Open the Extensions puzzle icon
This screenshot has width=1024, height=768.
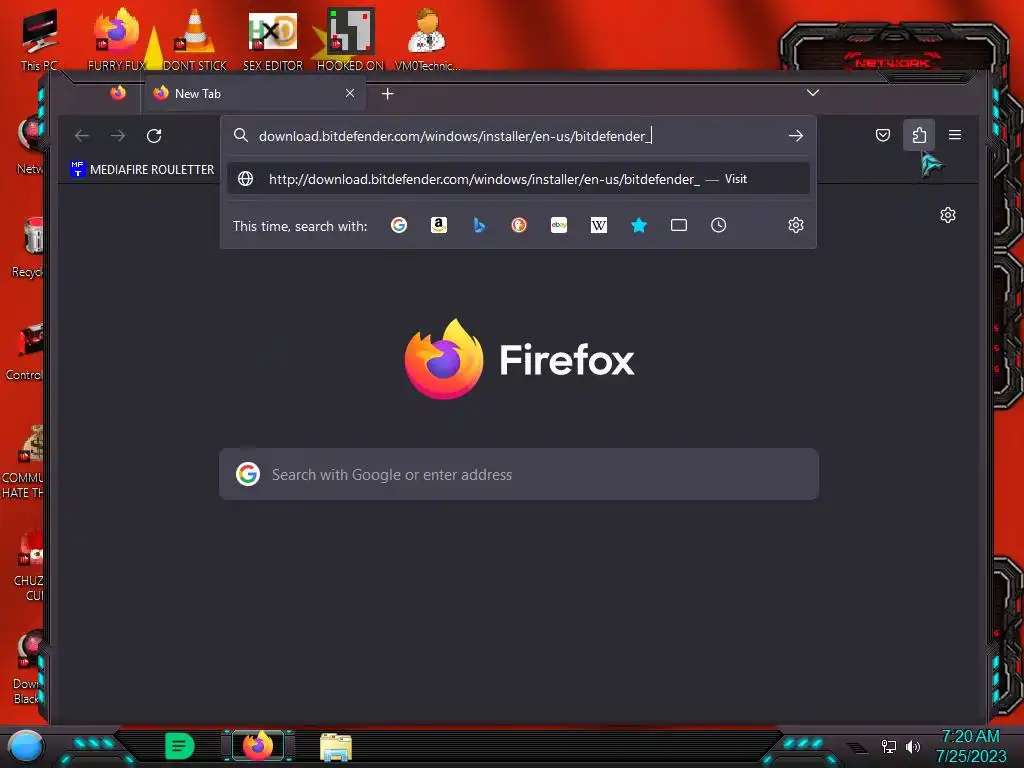[919, 135]
